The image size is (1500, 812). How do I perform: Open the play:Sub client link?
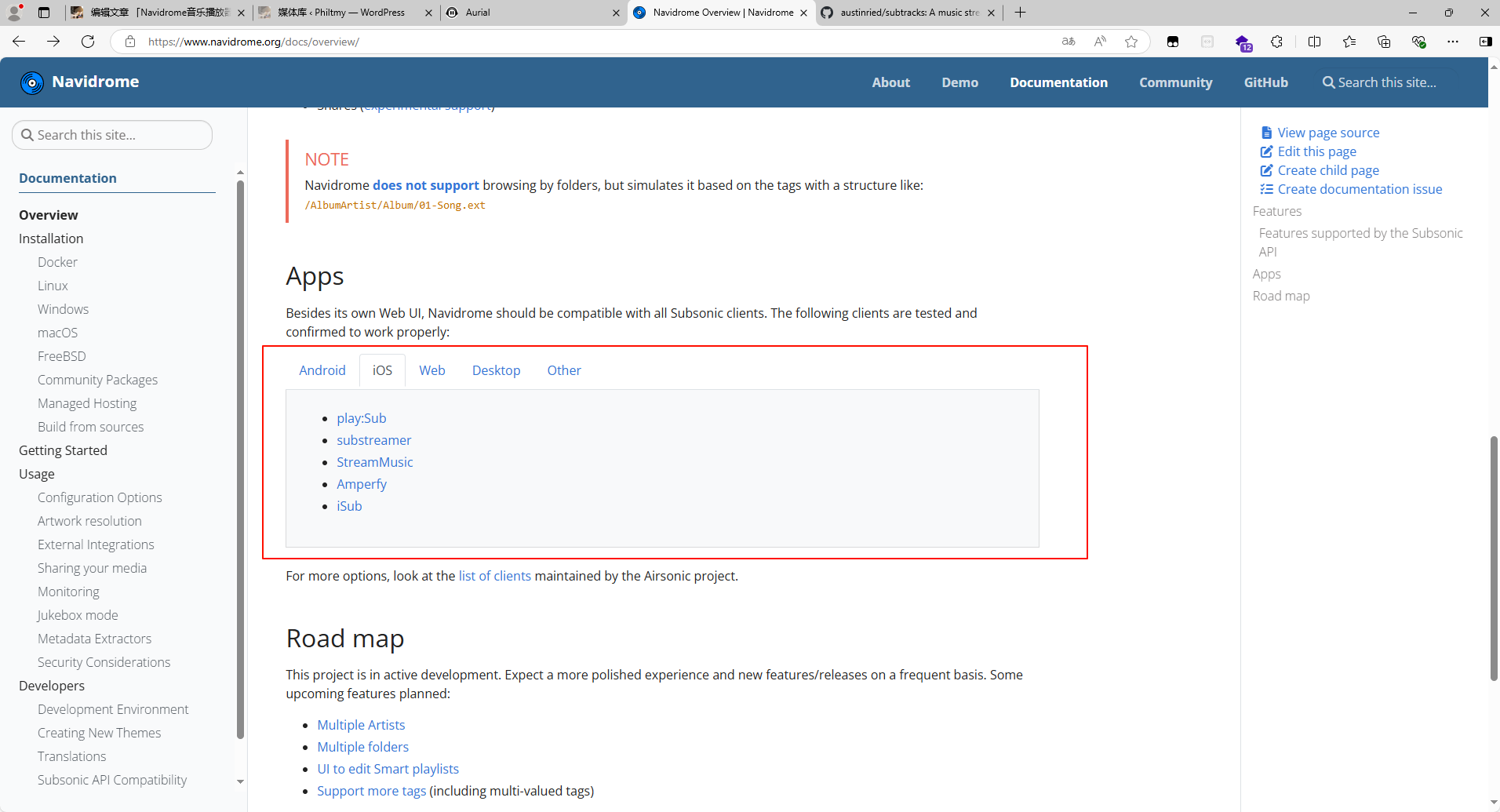point(362,418)
